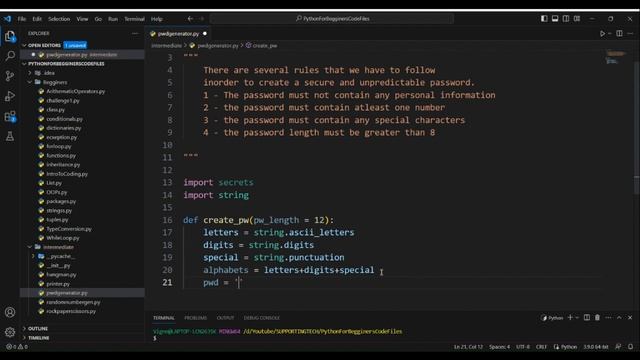Open the View menu
Image resolution: width=640 pixels, height=360 pixels.
pyautogui.click(x=82, y=19)
